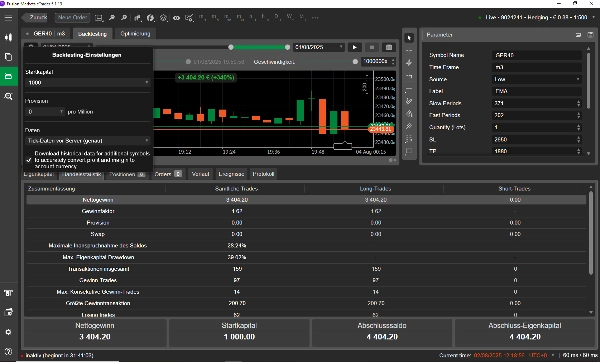600x362 pixels.
Task: Click the left handle of date range slider
Action: 231,47
